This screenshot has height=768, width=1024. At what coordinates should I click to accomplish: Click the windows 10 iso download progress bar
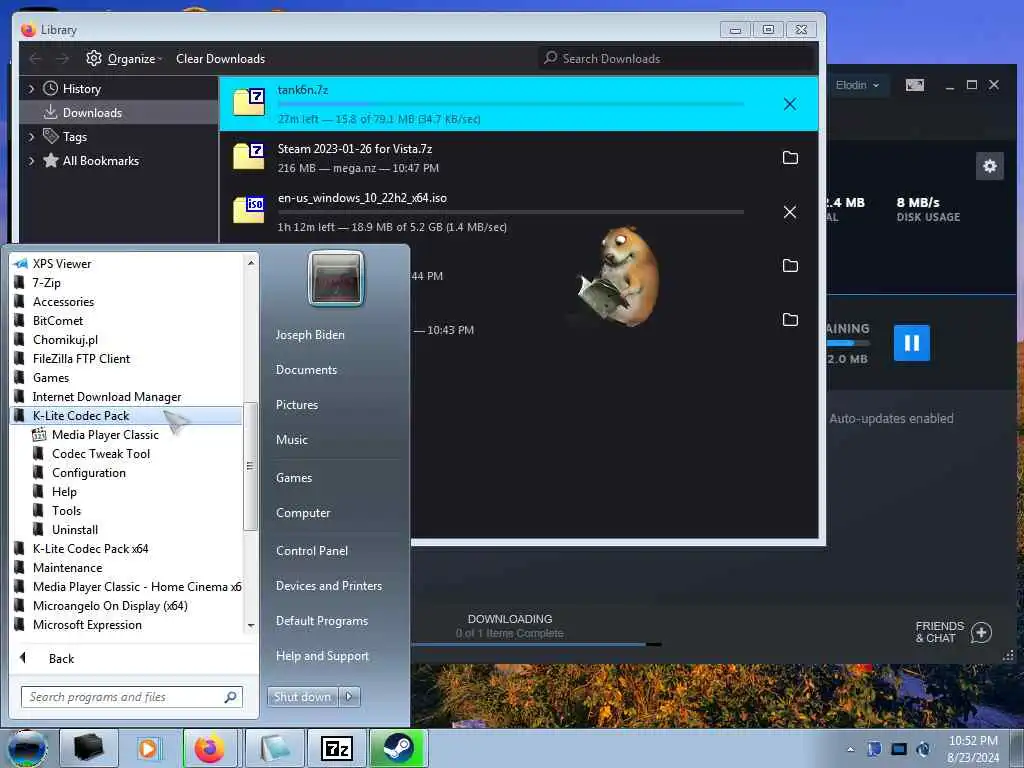[x=511, y=212]
